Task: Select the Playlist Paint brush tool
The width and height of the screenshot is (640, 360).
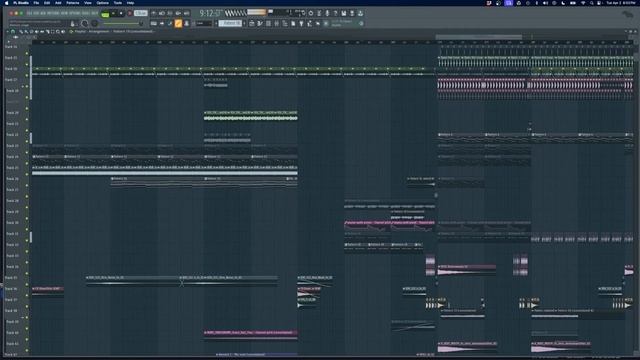Action: (x=26, y=32)
